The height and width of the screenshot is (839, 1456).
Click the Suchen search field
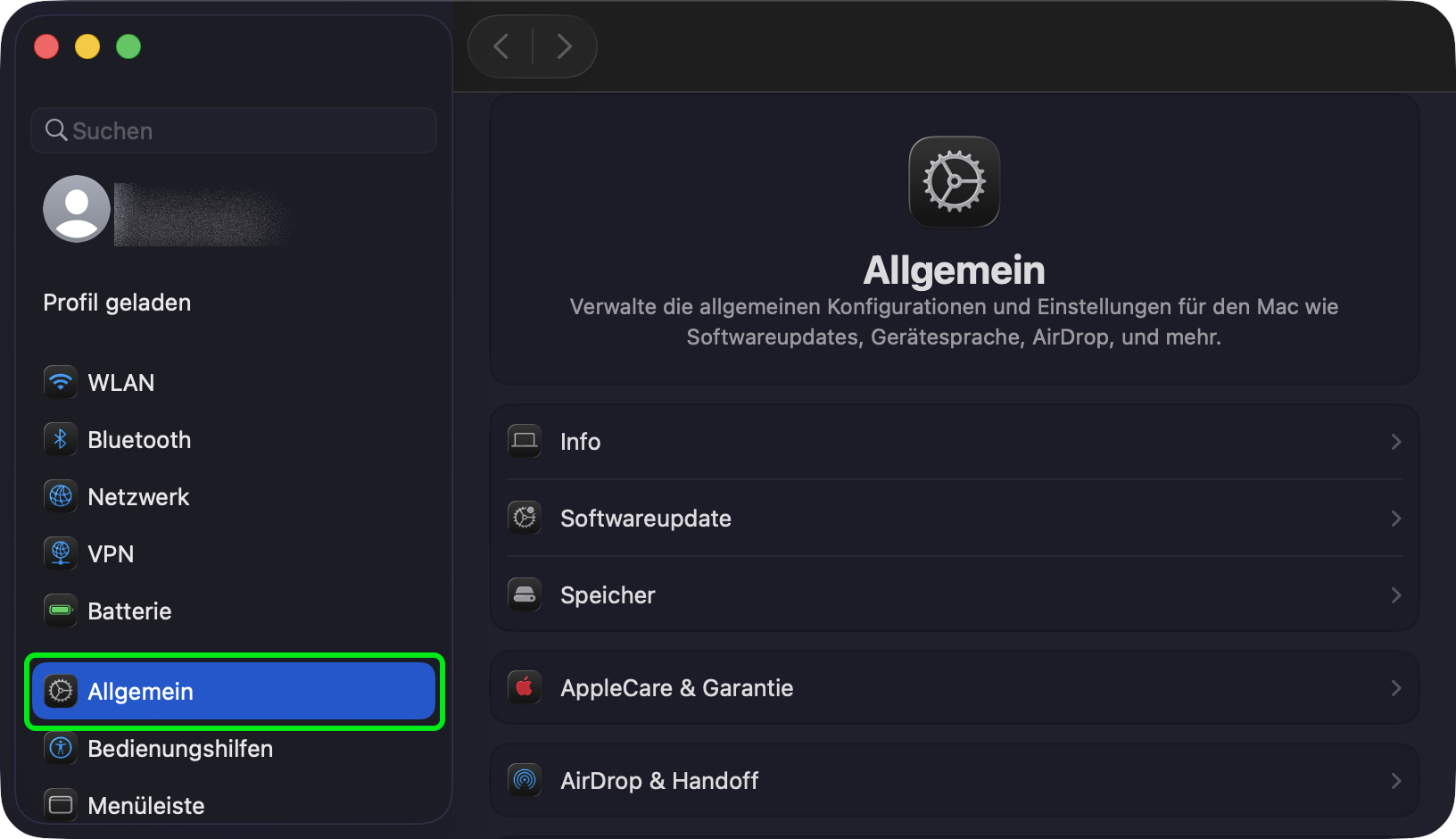(241, 131)
